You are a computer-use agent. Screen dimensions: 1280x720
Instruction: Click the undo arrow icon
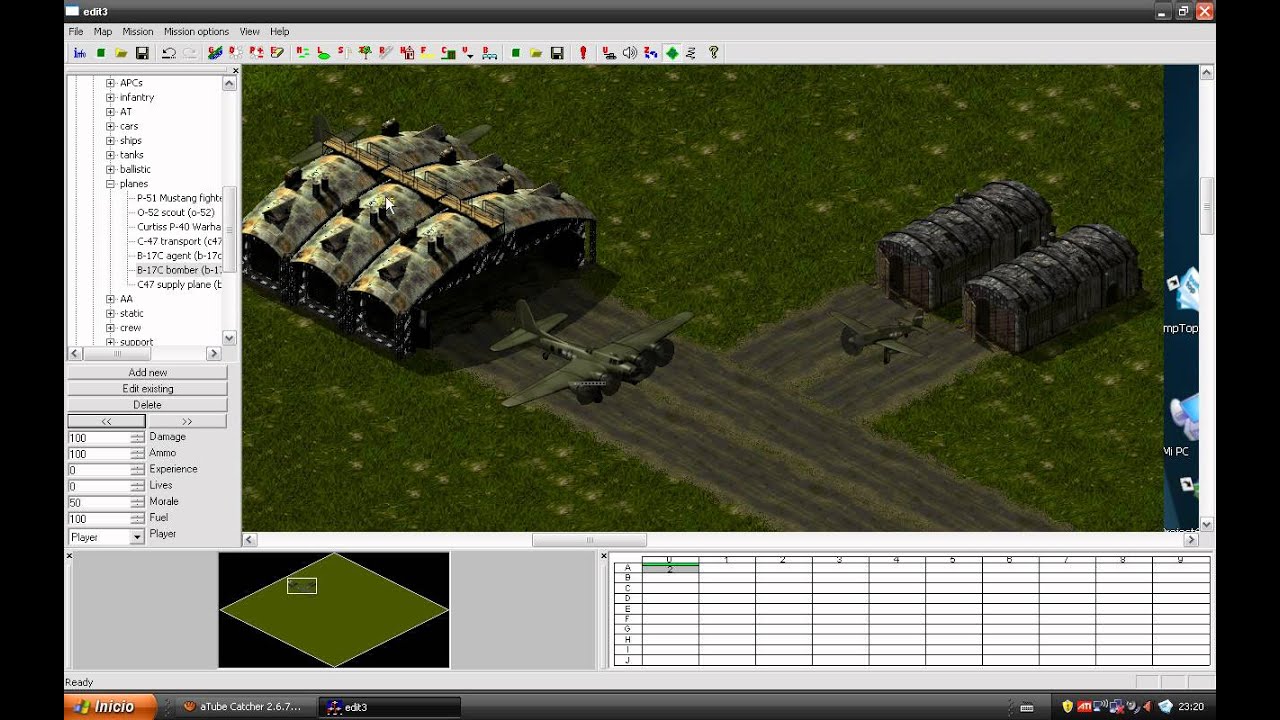click(169, 52)
